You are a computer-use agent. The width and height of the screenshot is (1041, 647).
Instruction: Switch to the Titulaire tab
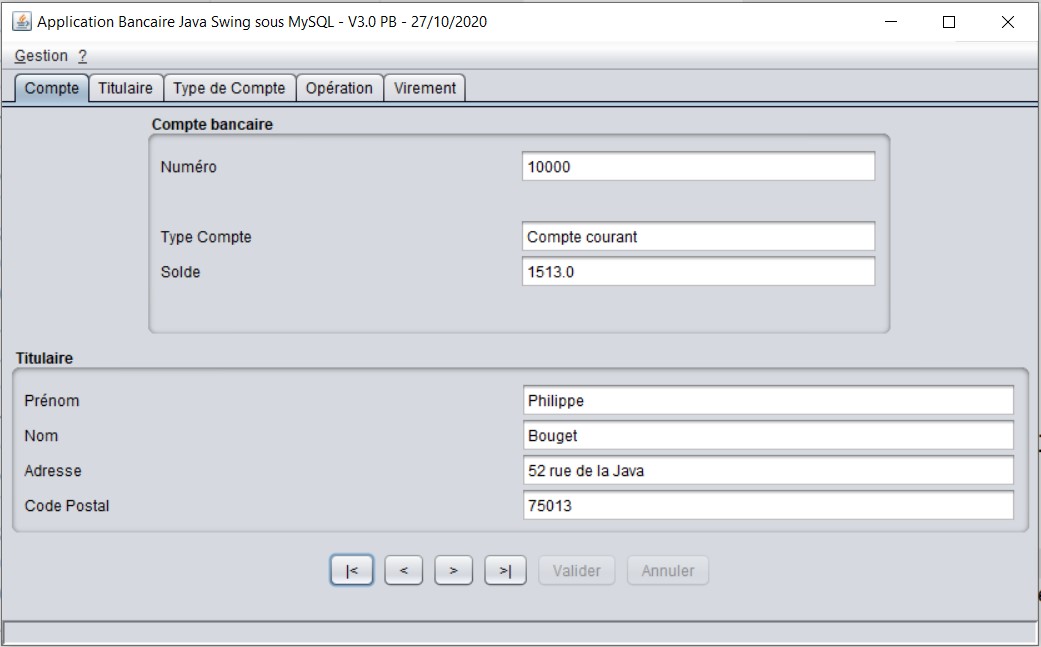point(126,88)
